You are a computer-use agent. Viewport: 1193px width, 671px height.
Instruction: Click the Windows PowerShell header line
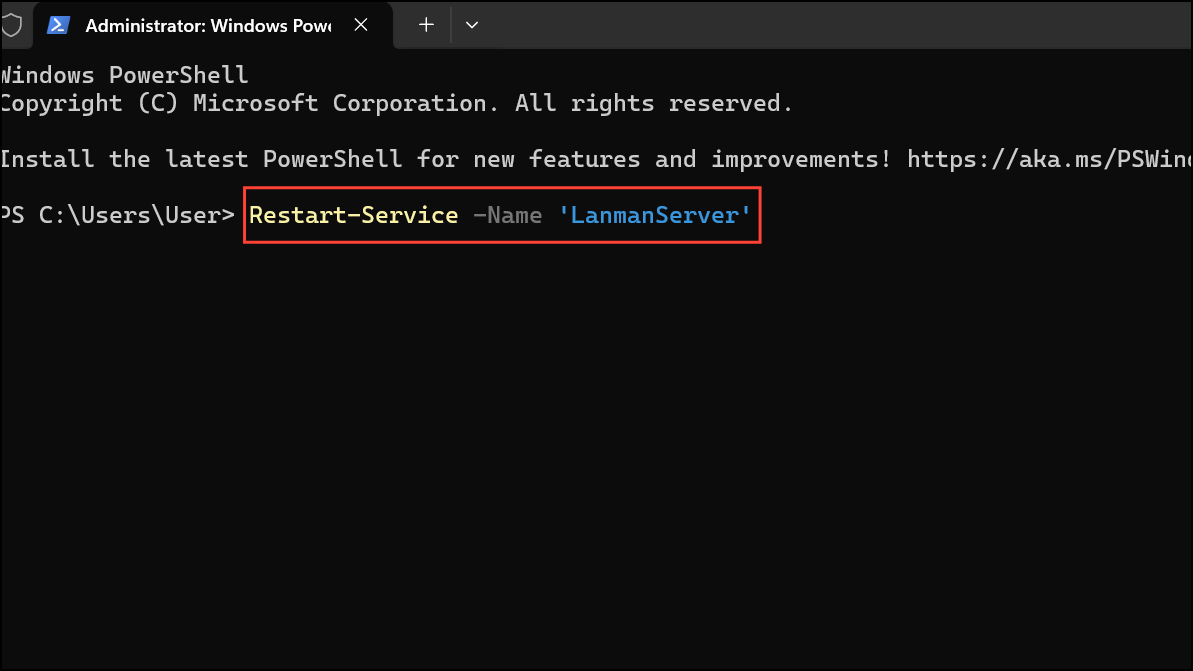(x=124, y=75)
